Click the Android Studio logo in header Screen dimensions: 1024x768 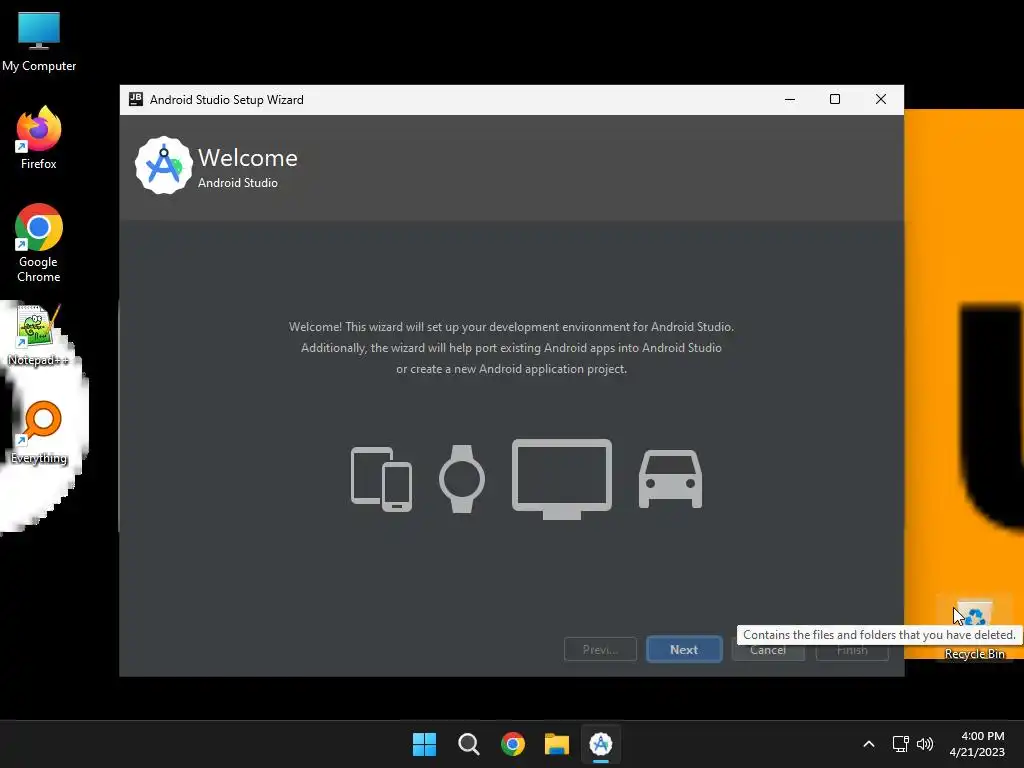pyautogui.click(x=164, y=165)
